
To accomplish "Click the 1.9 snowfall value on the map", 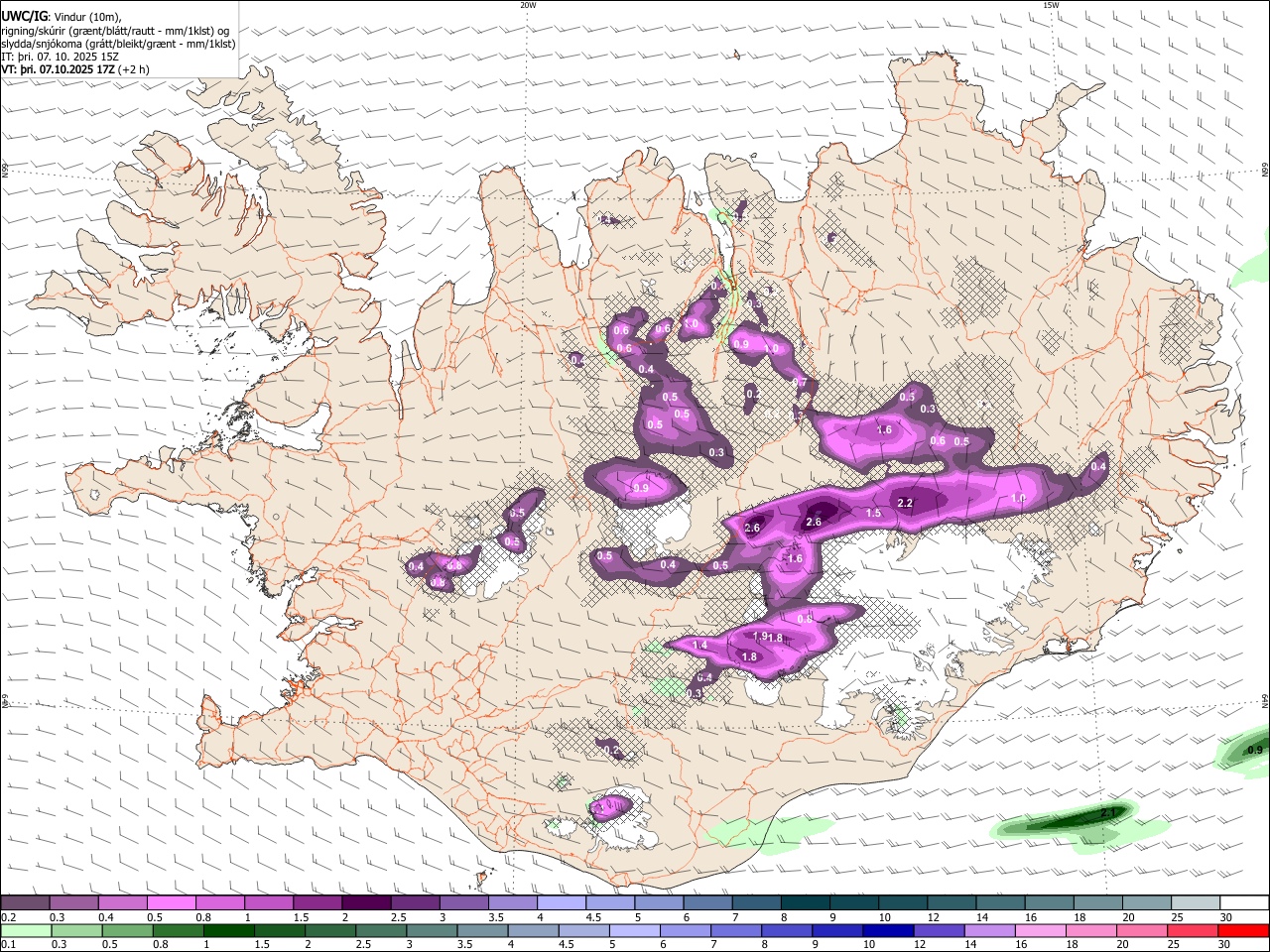I will (761, 636).
